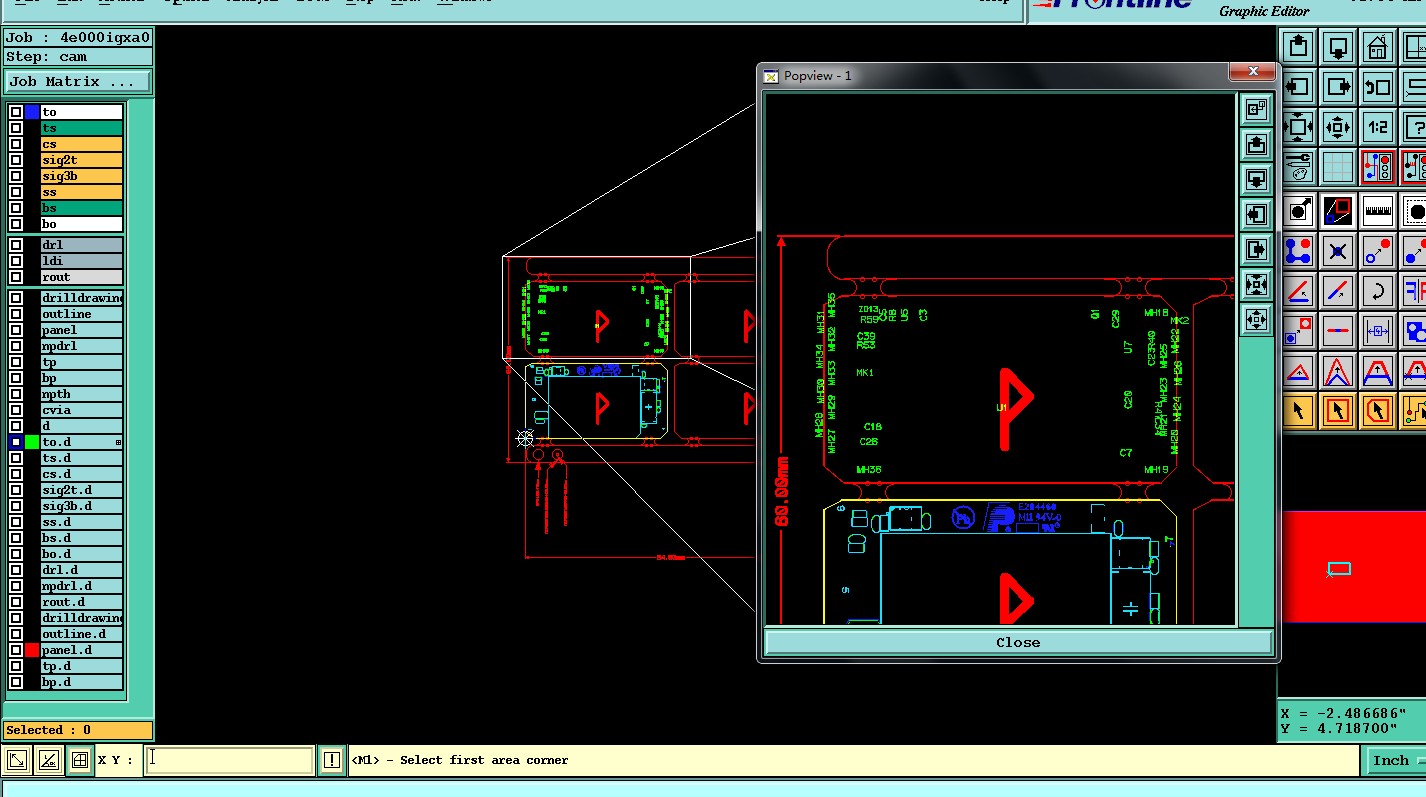The height and width of the screenshot is (797, 1426).
Task: Toggle the checkbox for layer to.d
Action: [x=16, y=442]
